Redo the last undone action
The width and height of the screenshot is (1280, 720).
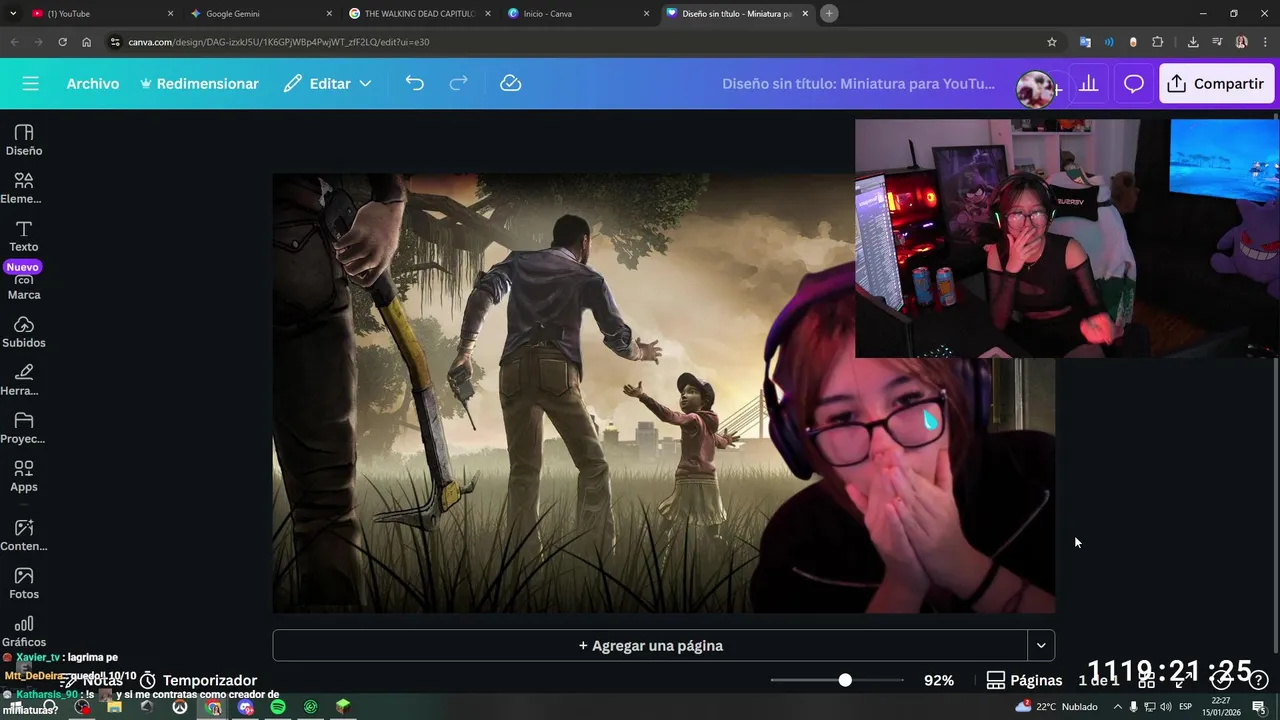point(458,84)
